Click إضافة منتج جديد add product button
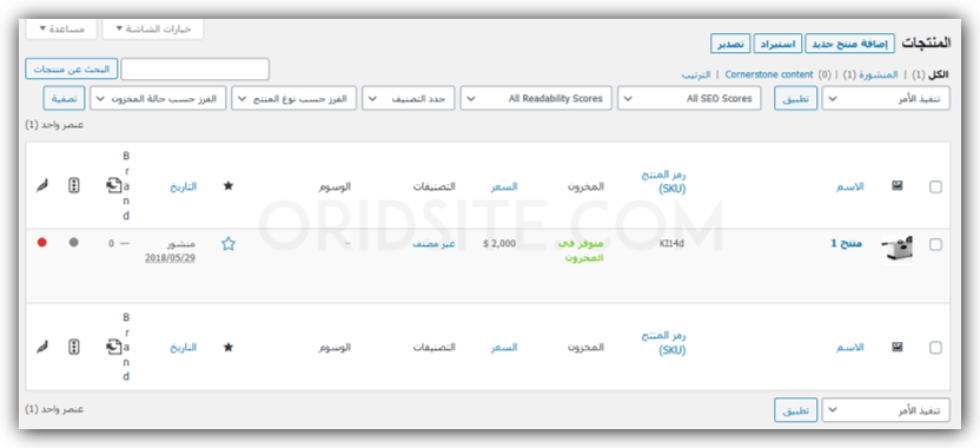Image resolution: width=980 pixels, height=448 pixels. coord(850,44)
